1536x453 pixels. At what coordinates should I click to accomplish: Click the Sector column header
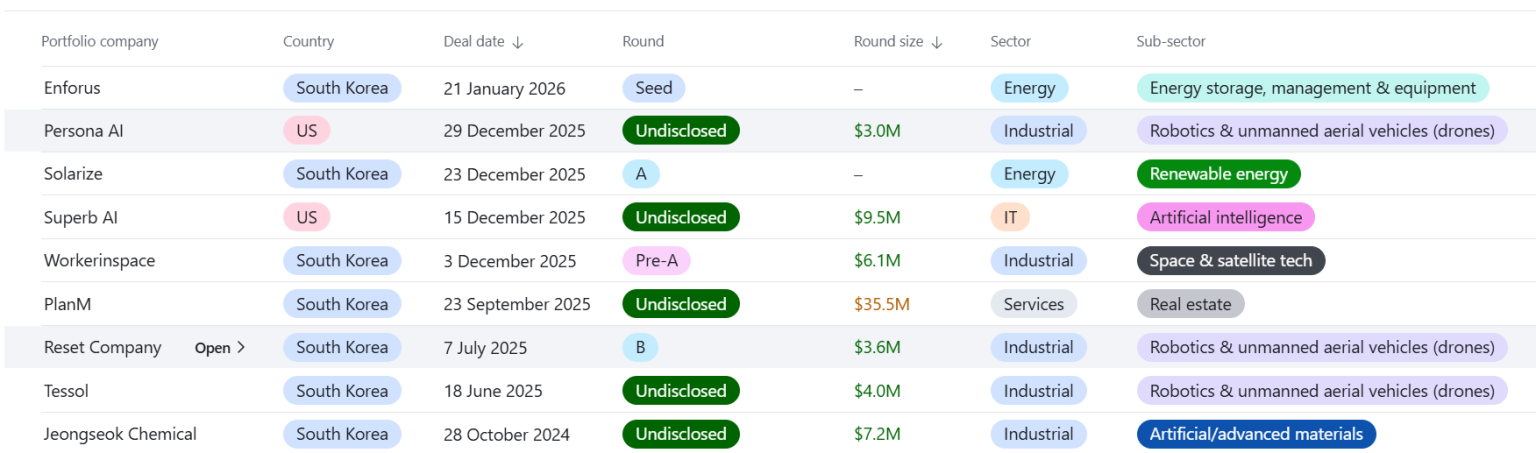click(1010, 42)
